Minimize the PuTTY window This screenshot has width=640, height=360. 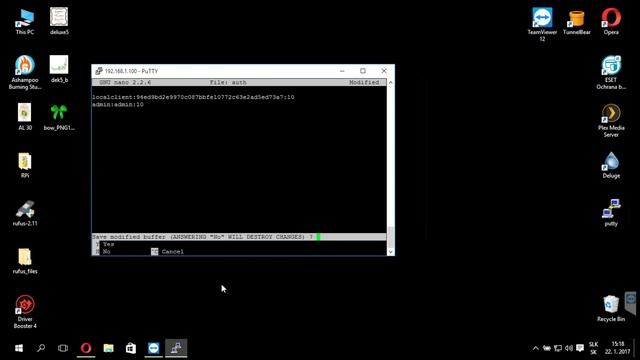[342, 71]
